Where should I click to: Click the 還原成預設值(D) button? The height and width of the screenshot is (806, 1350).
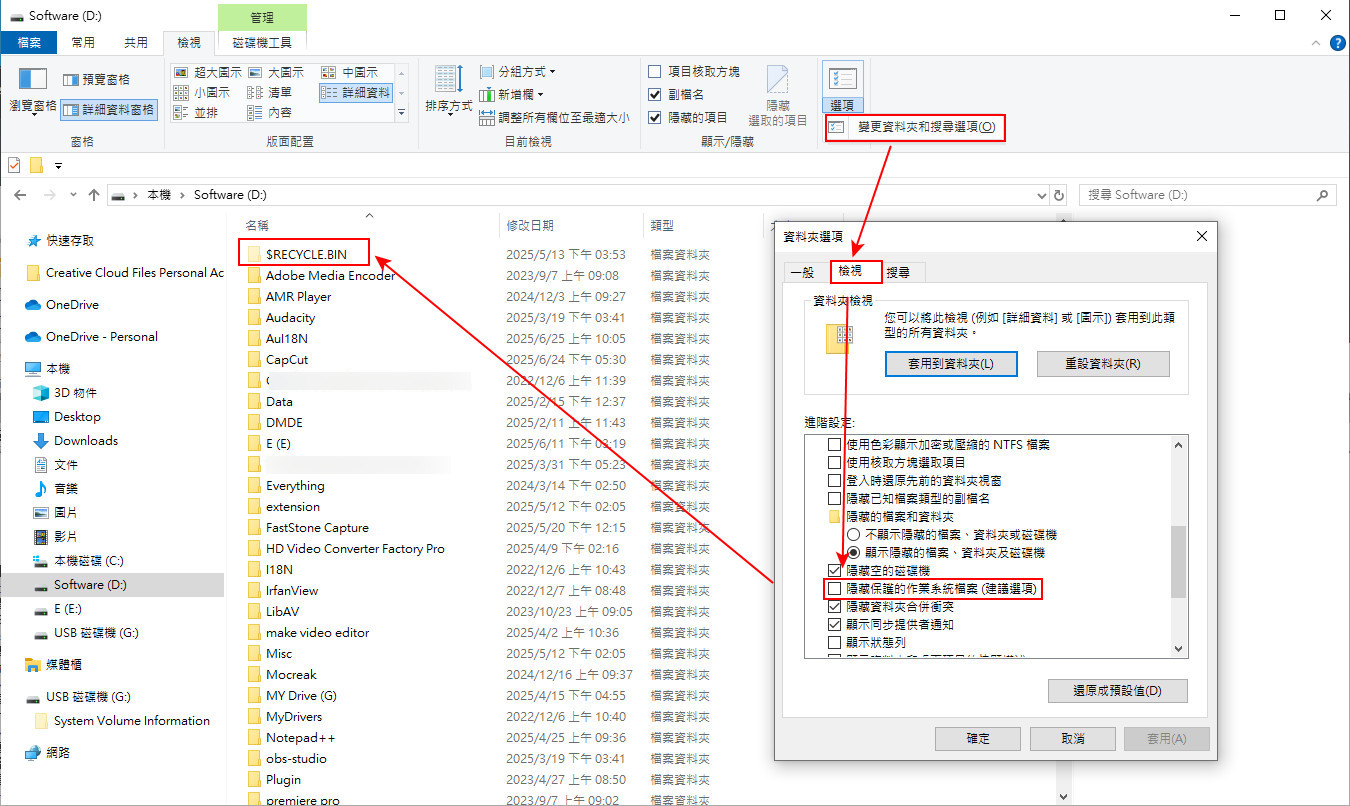coord(1117,690)
